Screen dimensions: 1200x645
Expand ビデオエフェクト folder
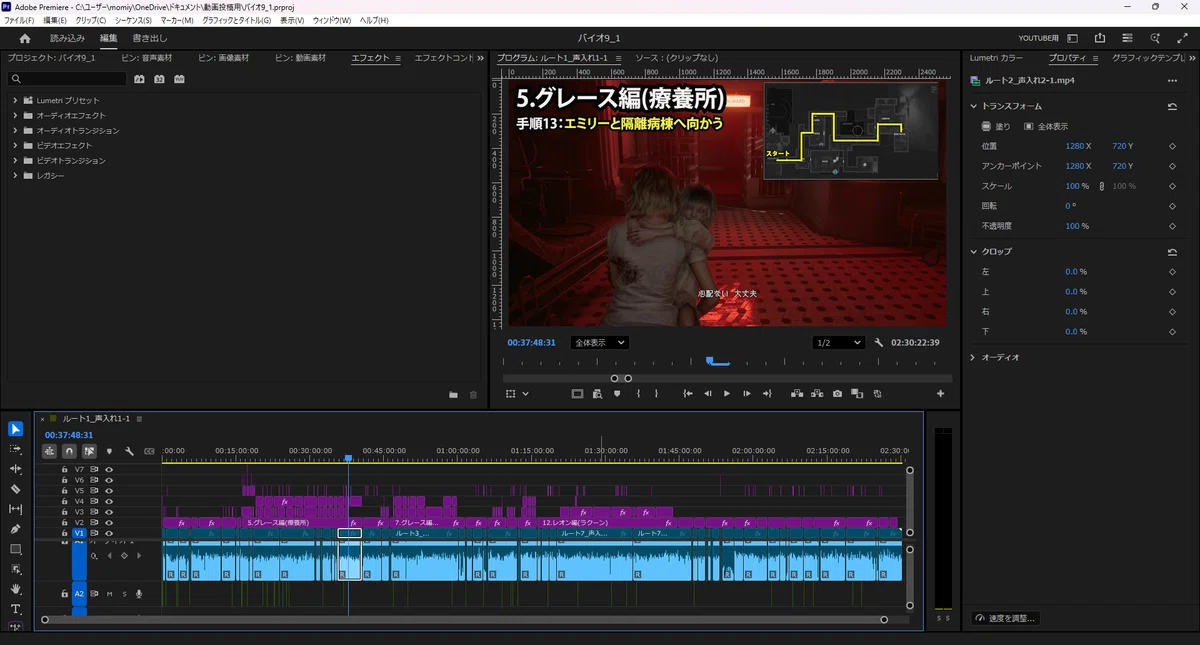click(16, 145)
